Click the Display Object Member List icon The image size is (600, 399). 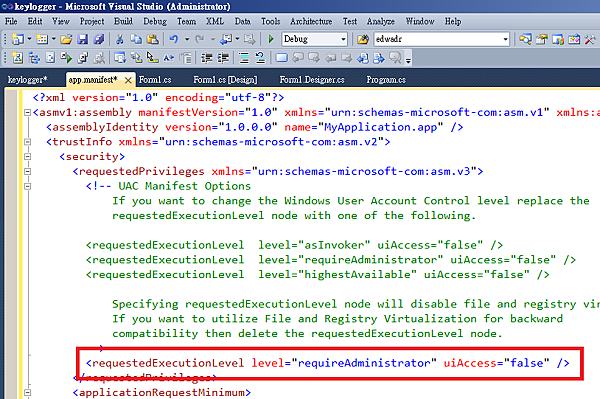coord(120,58)
